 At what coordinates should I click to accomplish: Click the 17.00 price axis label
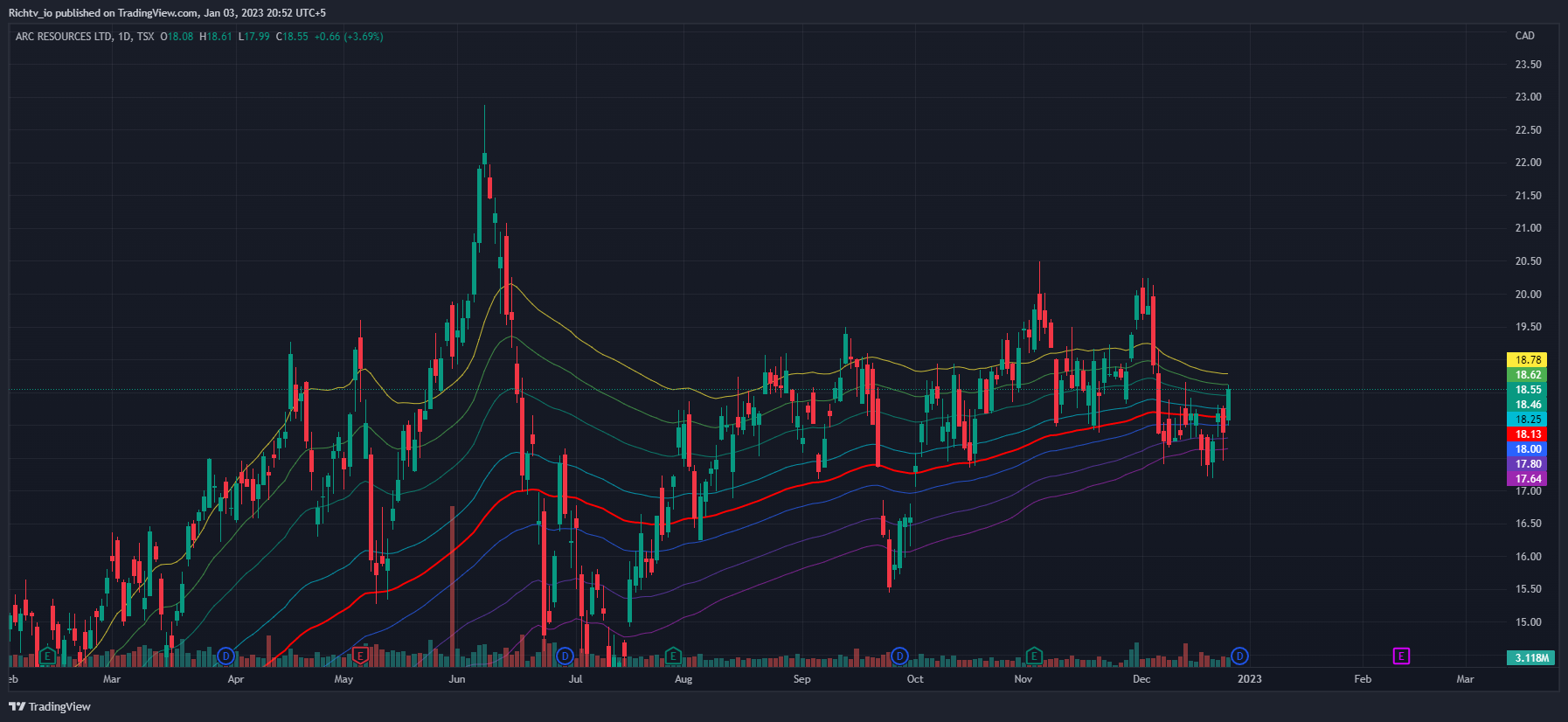[1528, 491]
